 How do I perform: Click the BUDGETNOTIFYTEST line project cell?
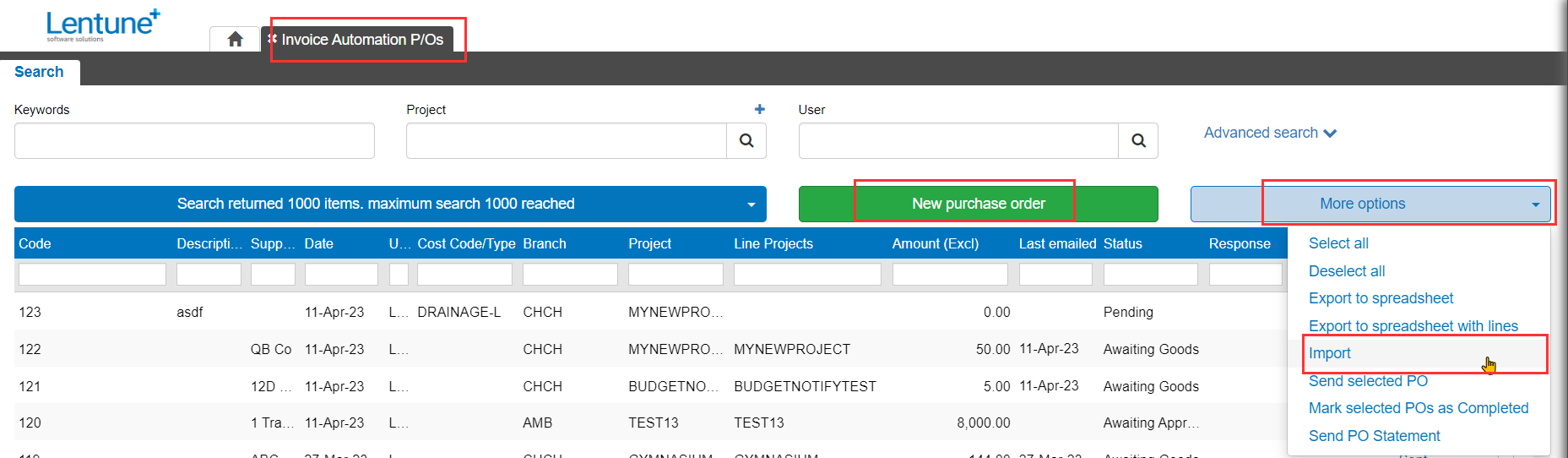(x=805, y=386)
